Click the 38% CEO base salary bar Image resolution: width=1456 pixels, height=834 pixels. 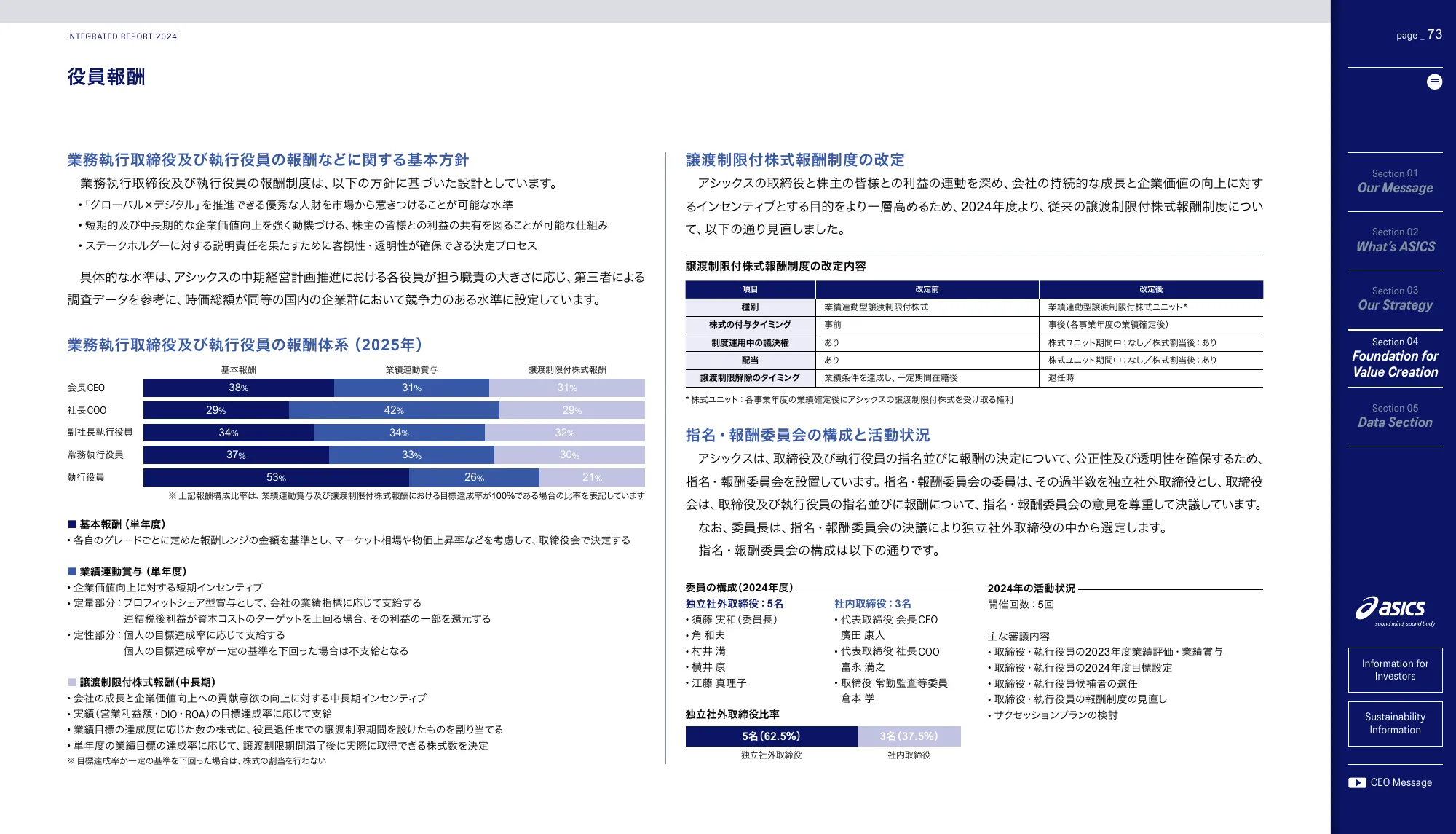click(239, 388)
